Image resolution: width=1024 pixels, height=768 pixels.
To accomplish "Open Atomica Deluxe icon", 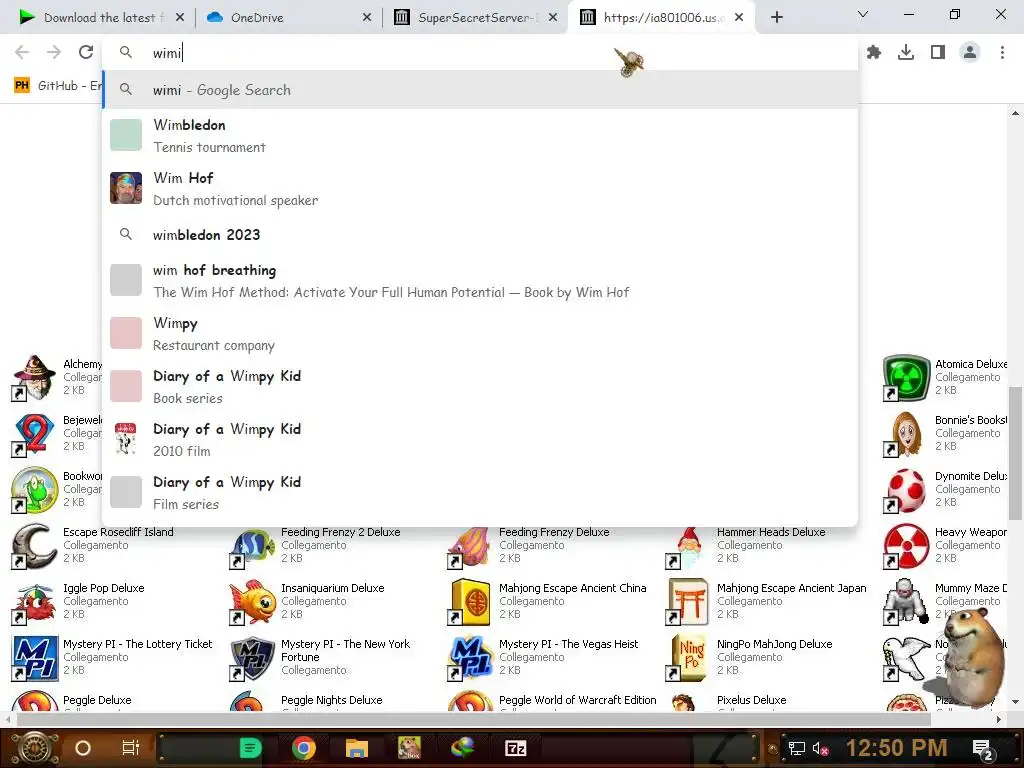I will 906,377.
